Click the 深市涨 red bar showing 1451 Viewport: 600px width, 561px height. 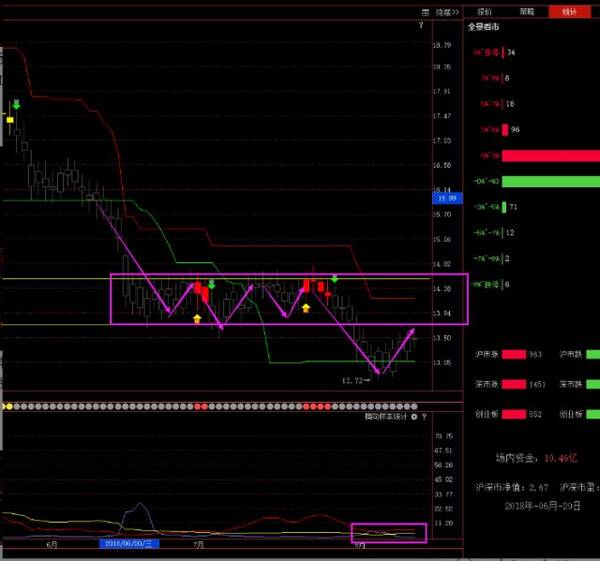(514, 384)
